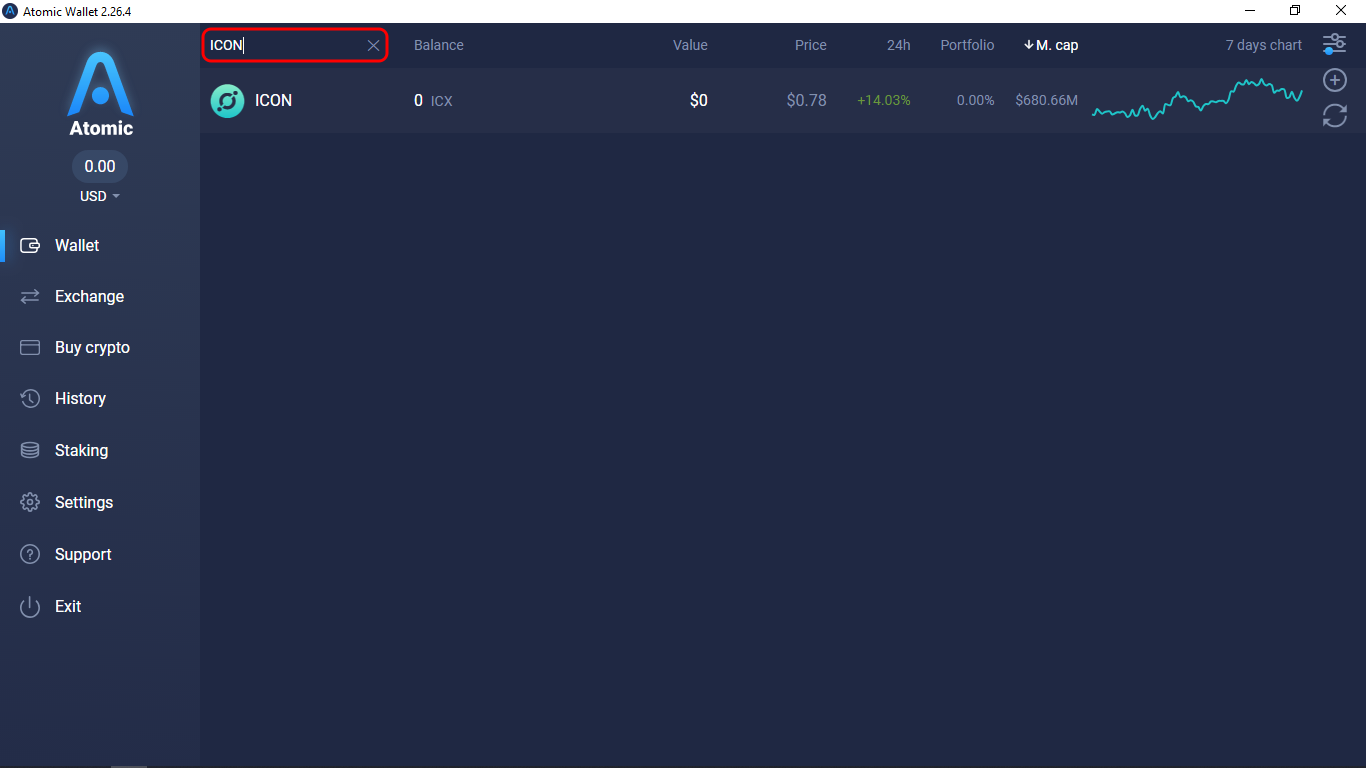The image size is (1366, 768).
Task: Sort by Value column header
Action: tap(690, 45)
